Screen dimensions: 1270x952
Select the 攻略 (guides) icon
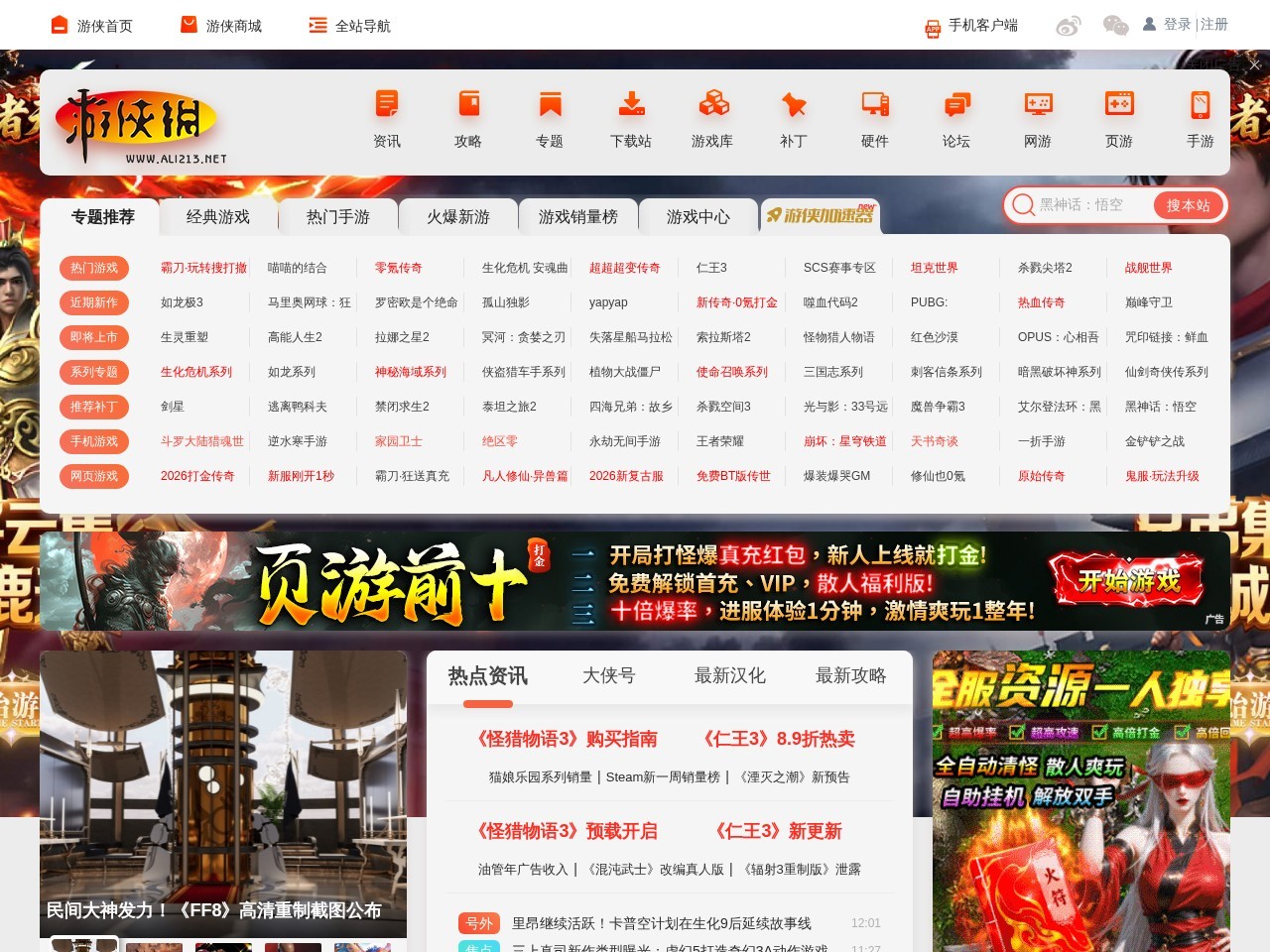pyautogui.click(x=468, y=114)
